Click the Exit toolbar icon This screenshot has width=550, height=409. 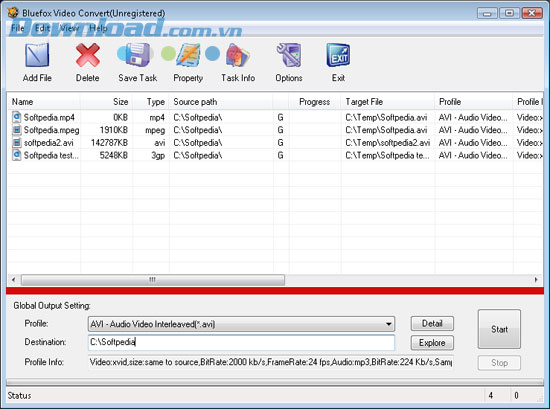(x=338, y=55)
